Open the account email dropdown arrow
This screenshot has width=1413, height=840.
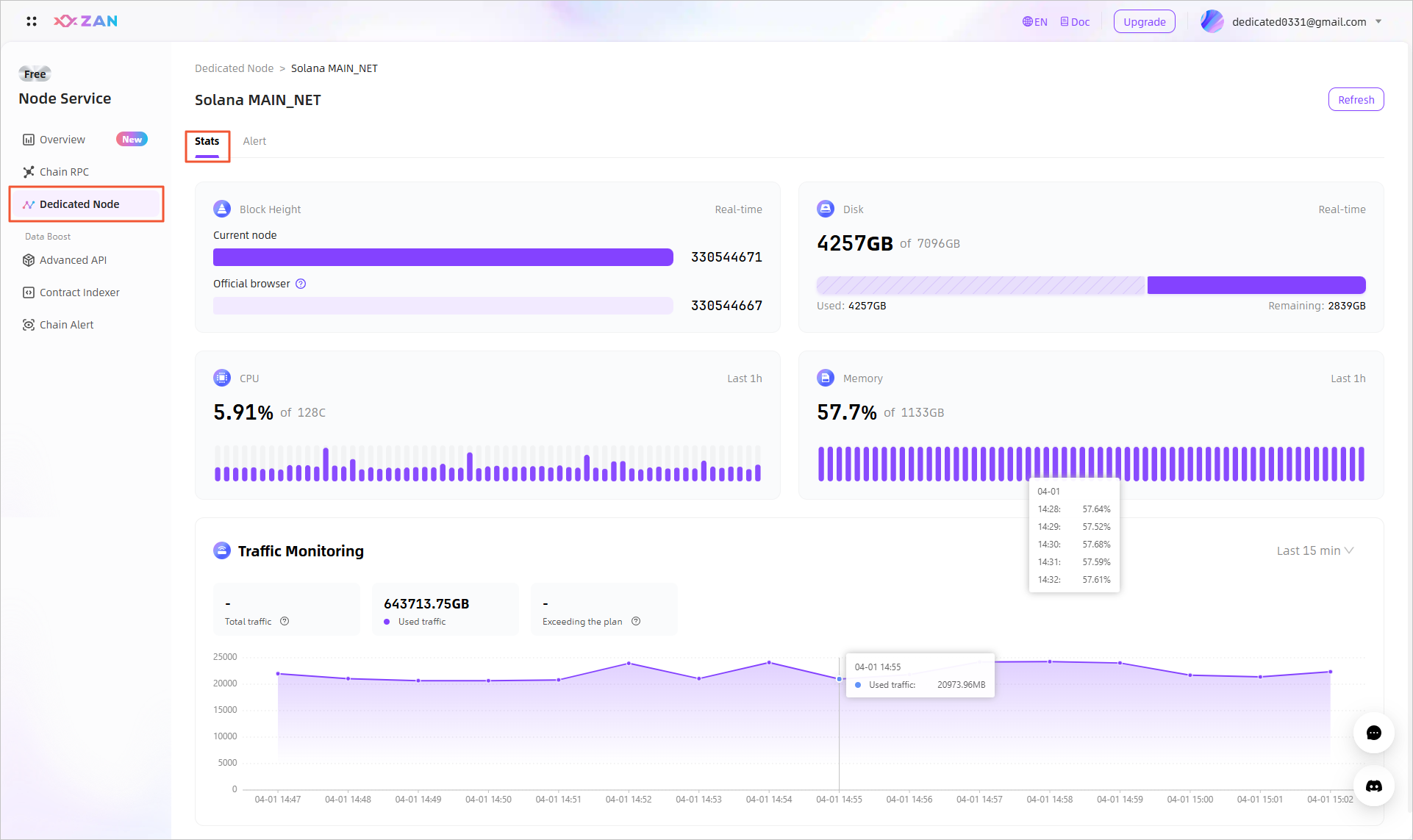point(1378,21)
